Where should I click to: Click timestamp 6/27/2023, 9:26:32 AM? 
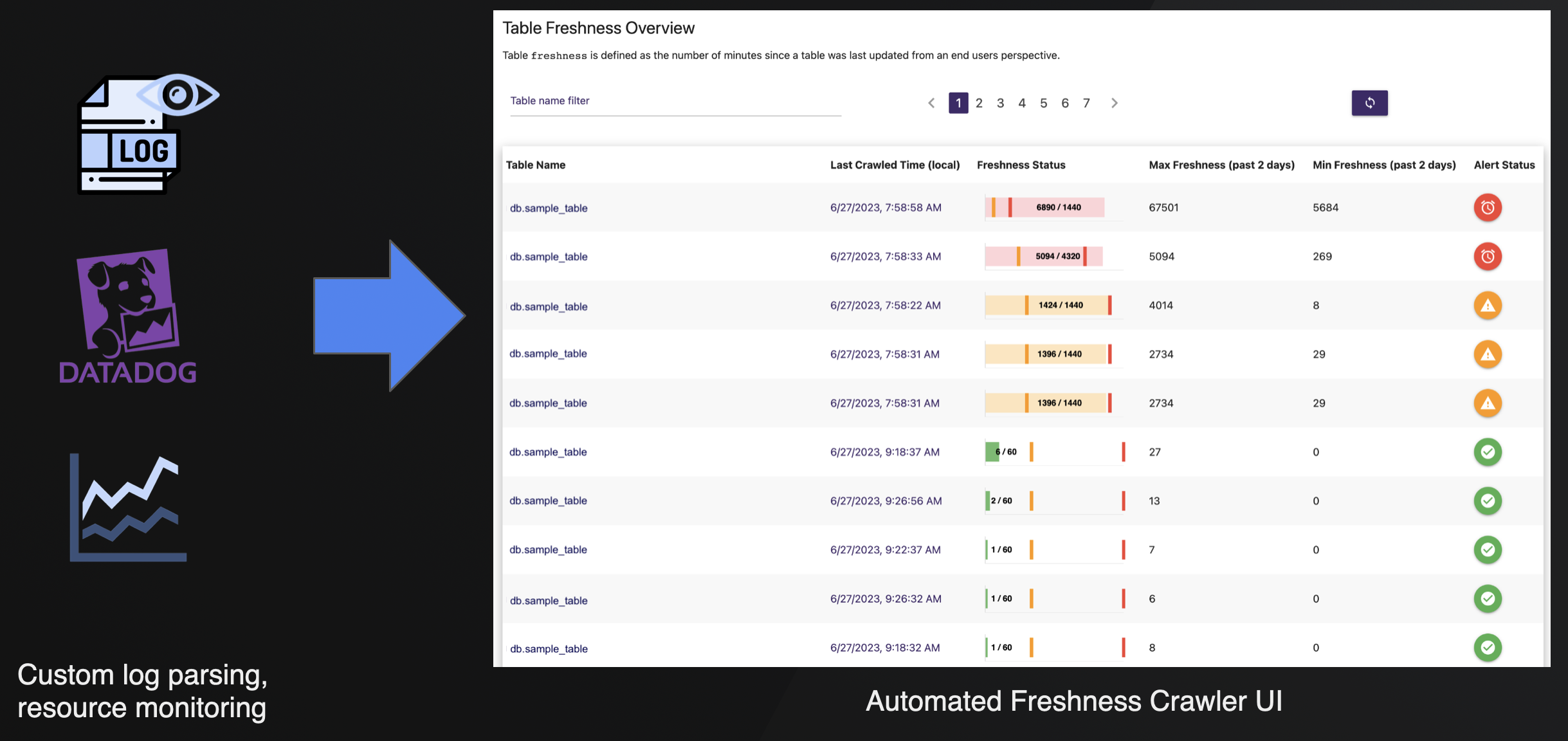[x=886, y=599]
